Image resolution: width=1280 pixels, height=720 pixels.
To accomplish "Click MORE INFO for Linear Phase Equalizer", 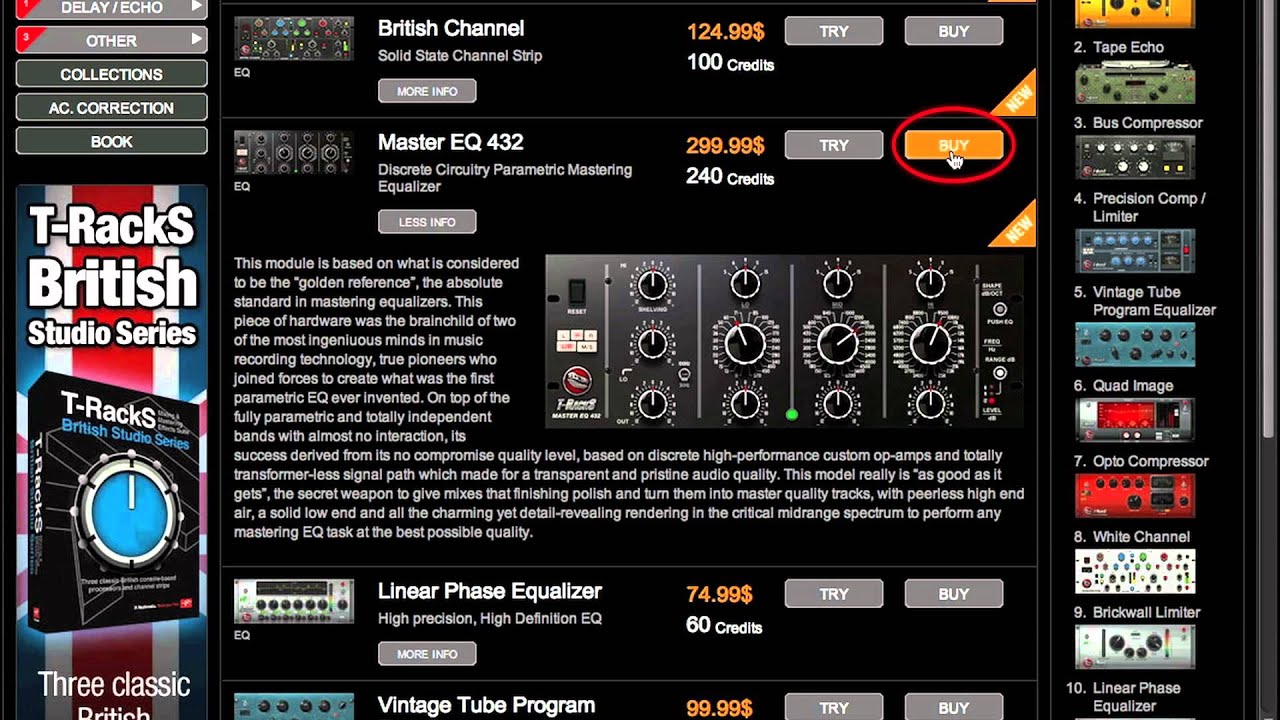I will (x=427, y=654).
